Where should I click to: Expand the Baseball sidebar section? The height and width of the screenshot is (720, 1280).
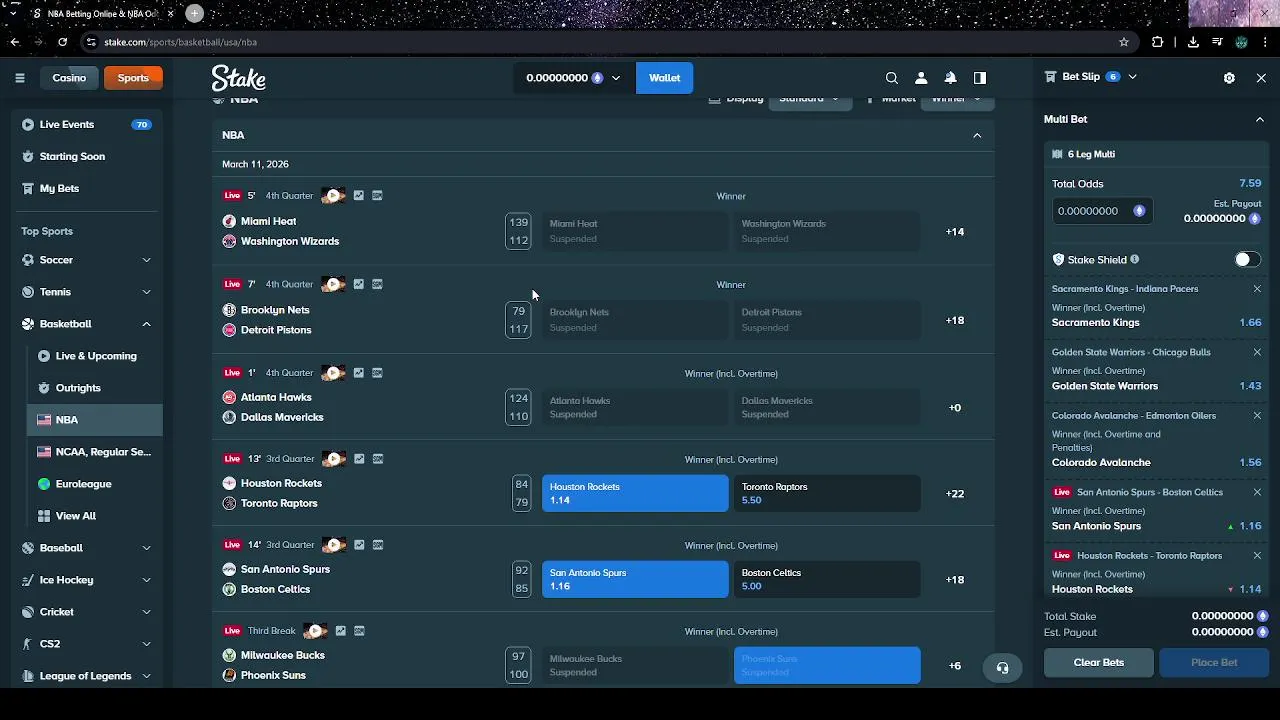(x=146, y=548)
